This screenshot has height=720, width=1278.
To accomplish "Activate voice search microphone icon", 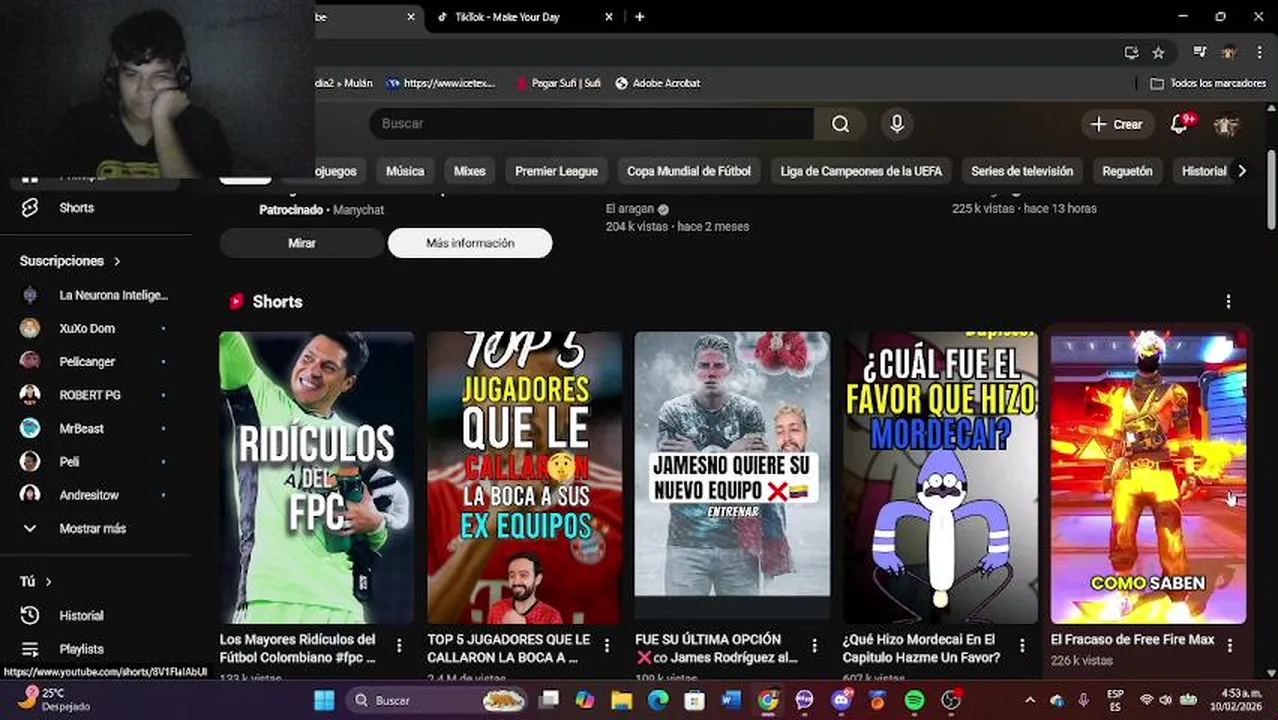I will click(897, 124).
